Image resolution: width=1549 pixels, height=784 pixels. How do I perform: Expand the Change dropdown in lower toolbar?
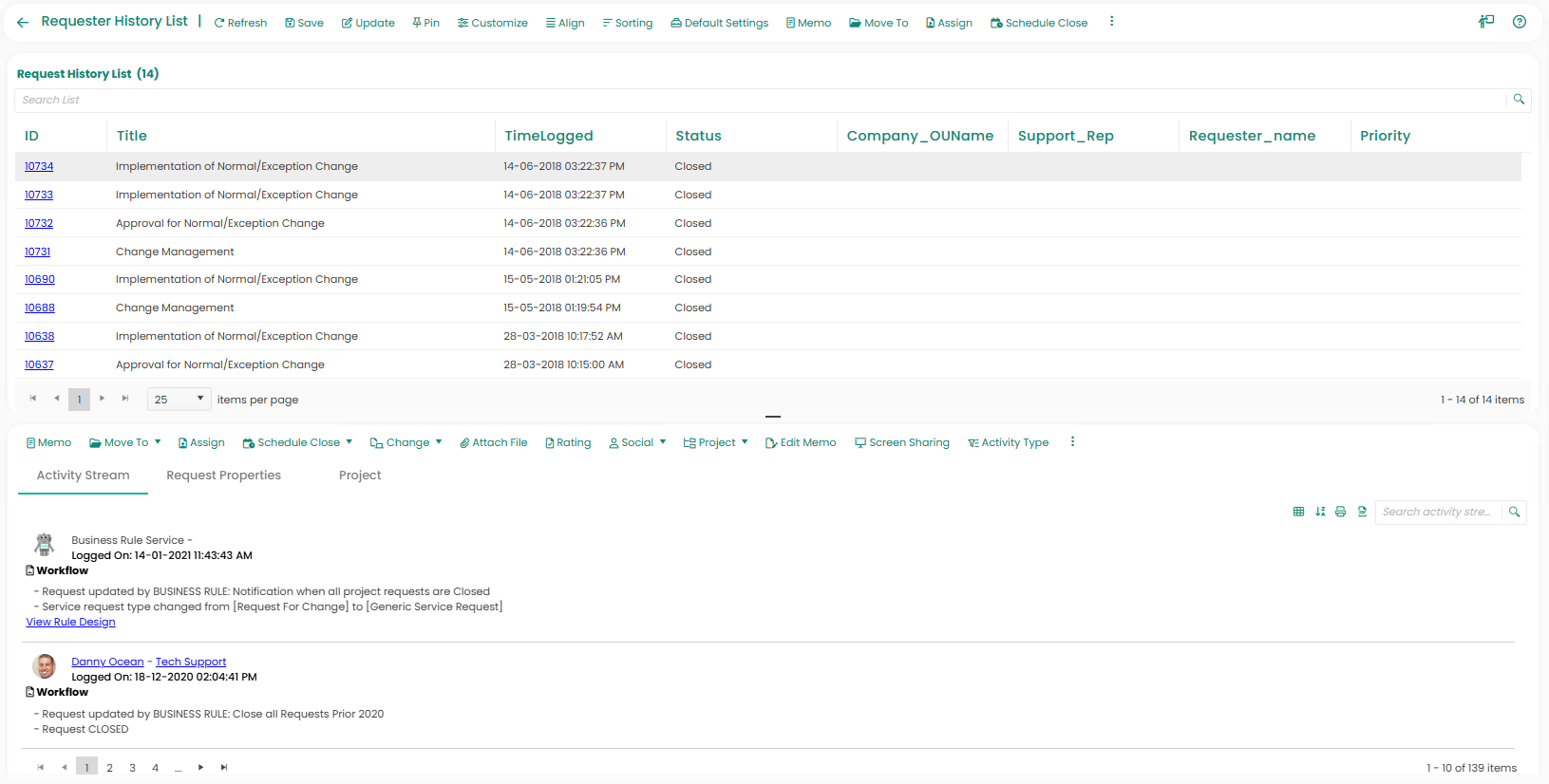(439, 442)
